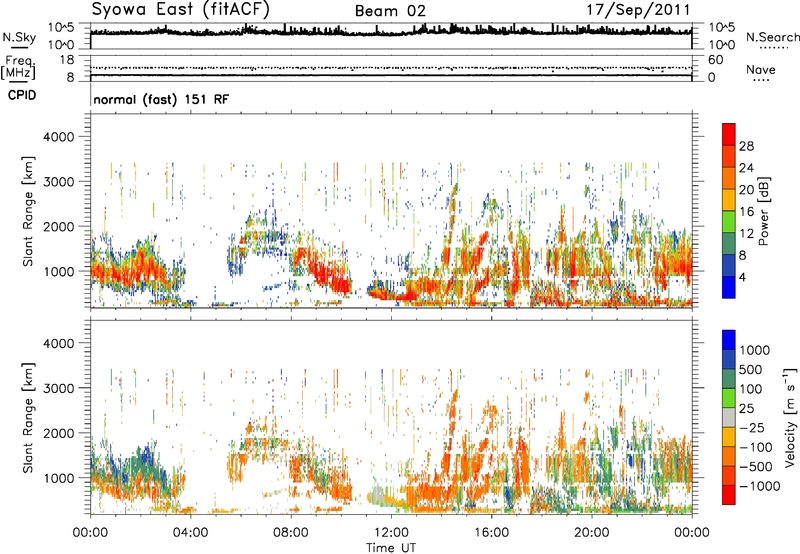800x554 pixels.
Task: Click the '18' frequency axis tick
Action: [x=67, y=60]
